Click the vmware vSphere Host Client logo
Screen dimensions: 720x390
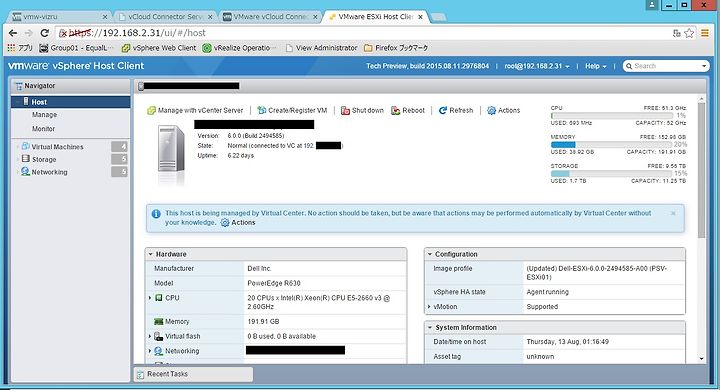tap(76, 66)
